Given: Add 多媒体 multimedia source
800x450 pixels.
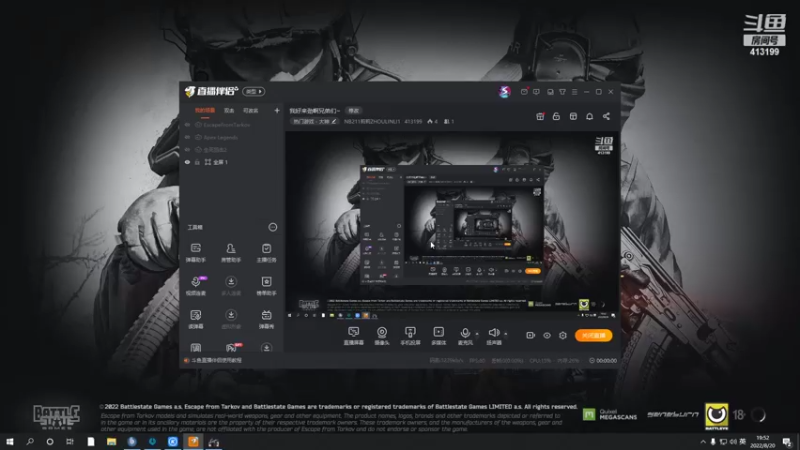Looking at the screenshot, I should [438, 336].
